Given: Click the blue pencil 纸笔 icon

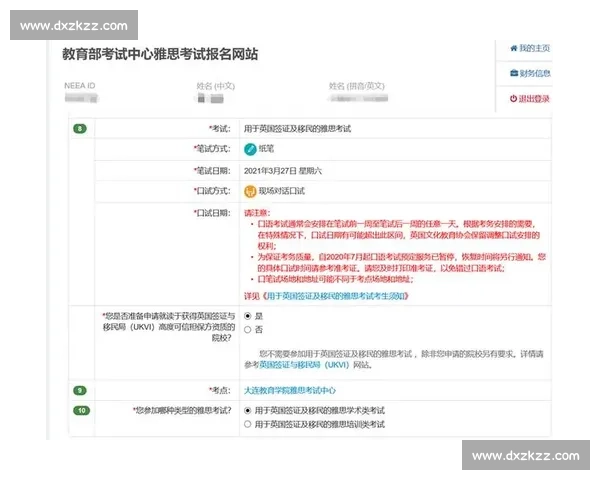Looking at the screenshot, I should 250,149.
